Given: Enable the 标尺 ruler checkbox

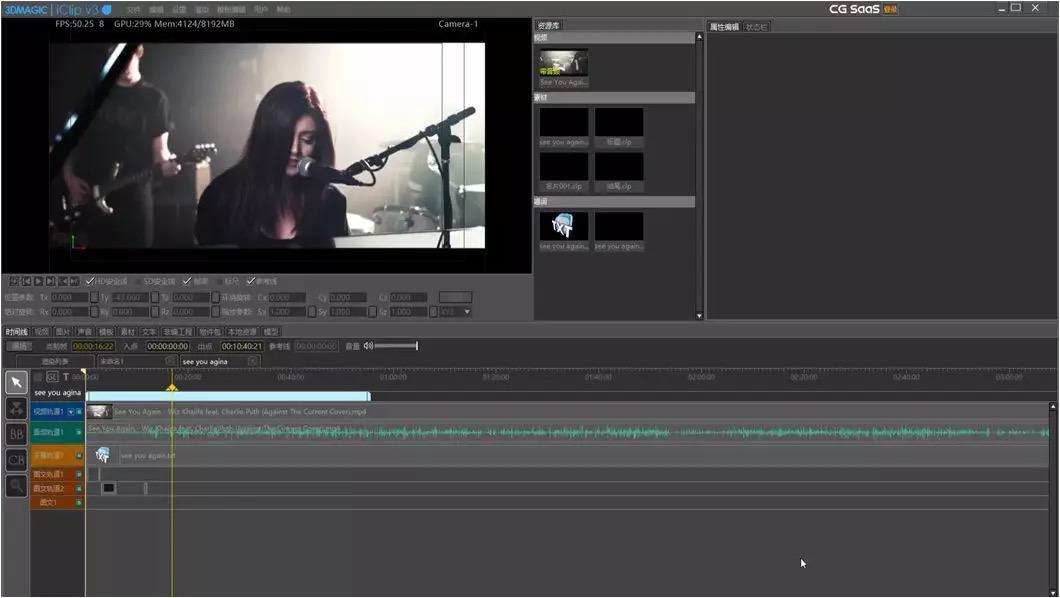Looking at the screenshot, I should [x=219, y=281].
